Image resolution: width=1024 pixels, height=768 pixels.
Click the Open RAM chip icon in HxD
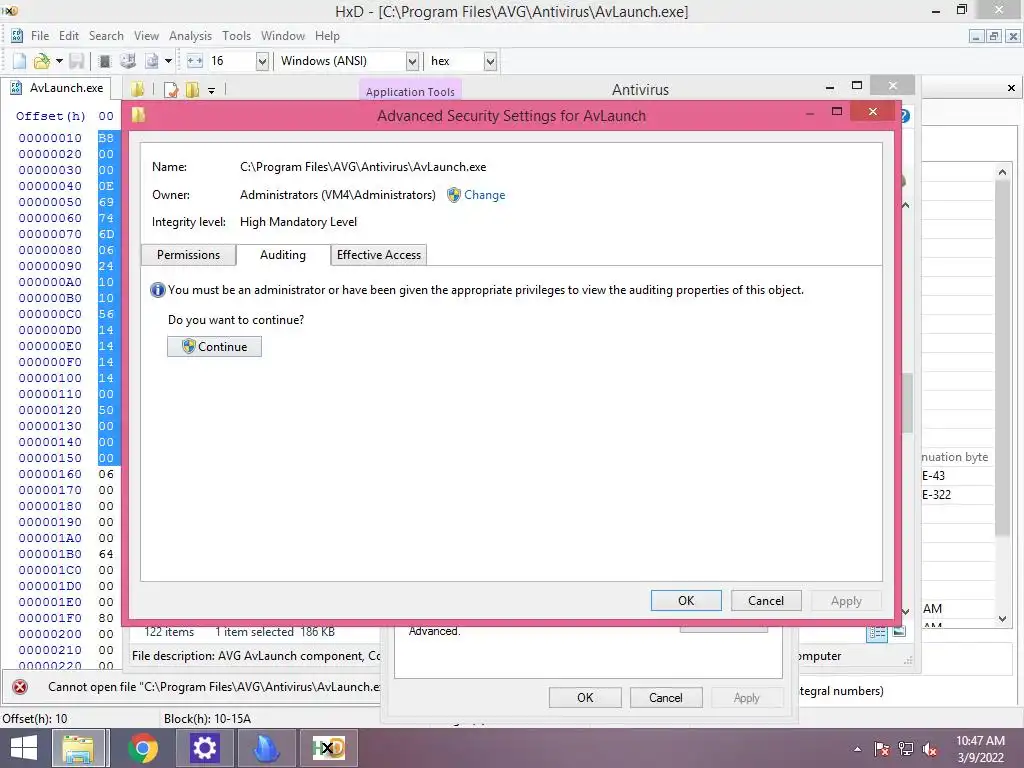104,61
